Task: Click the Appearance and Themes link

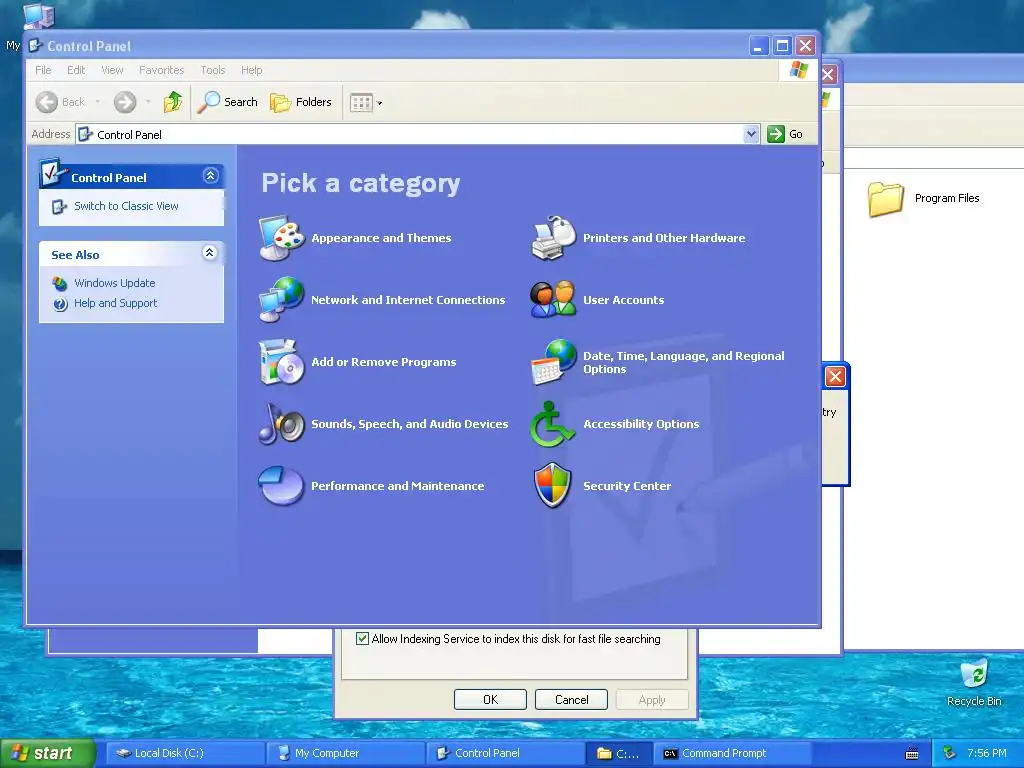Action: 381,238
